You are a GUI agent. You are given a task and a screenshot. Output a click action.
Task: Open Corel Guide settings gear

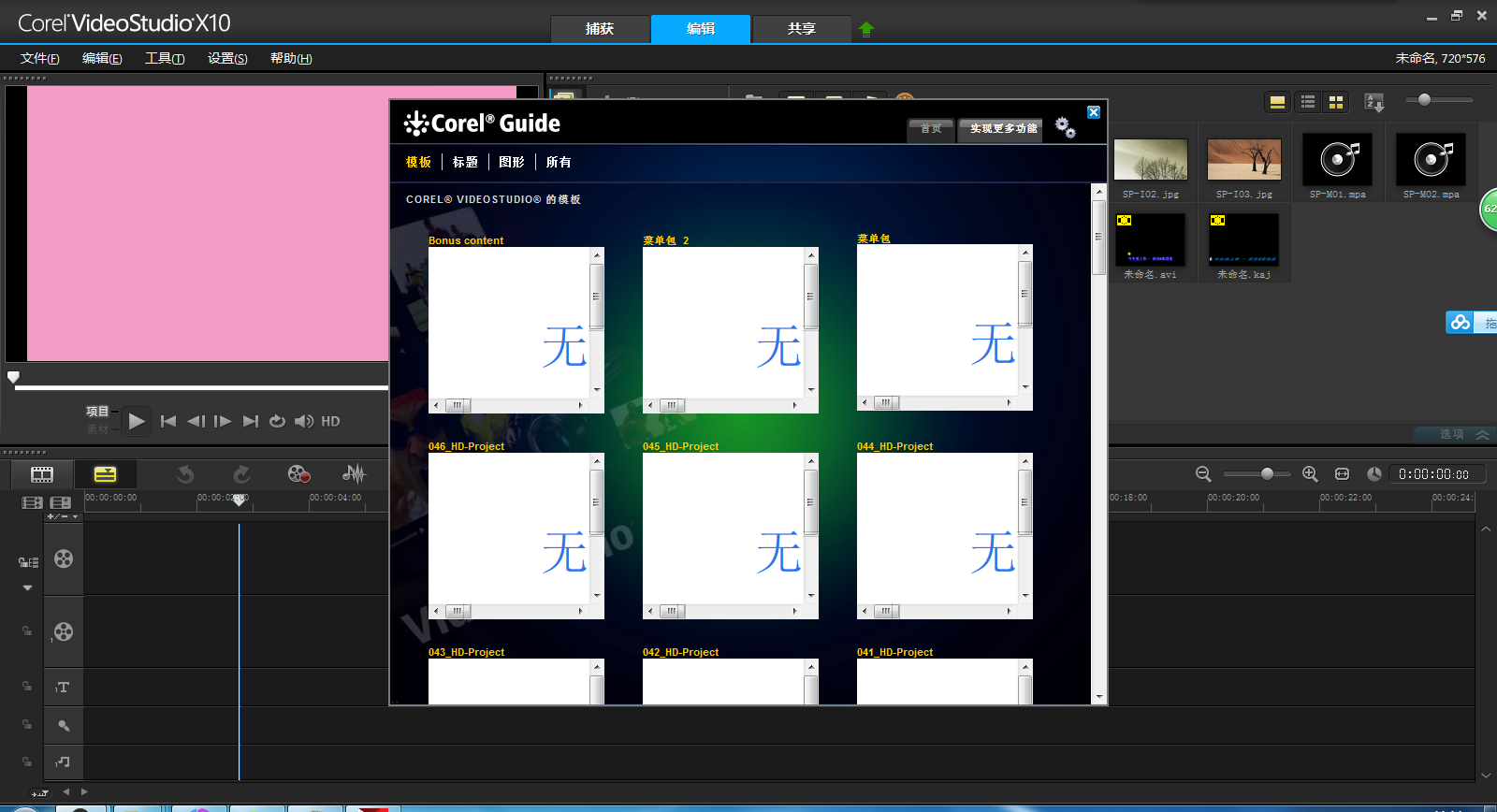[1065, 127]
